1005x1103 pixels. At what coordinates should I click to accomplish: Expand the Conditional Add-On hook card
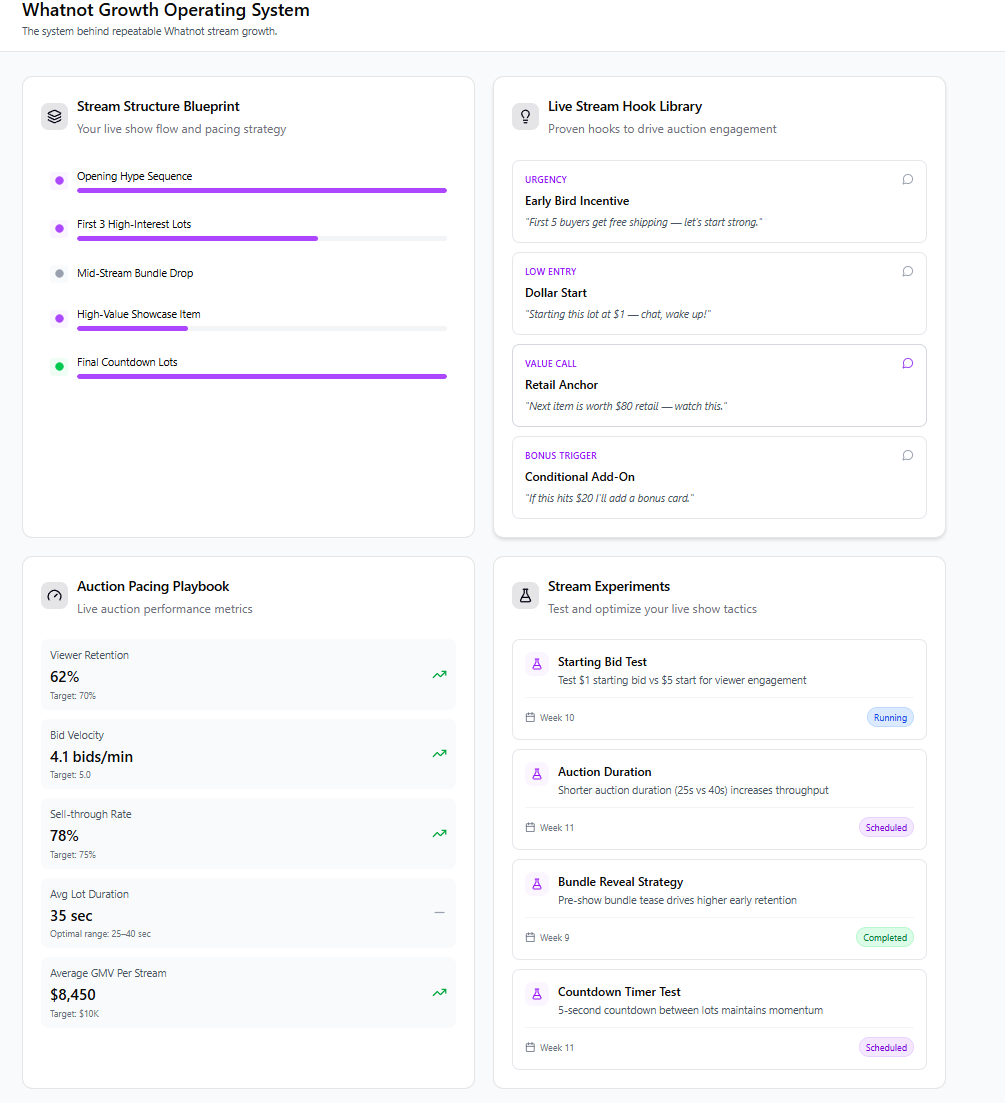718,477
